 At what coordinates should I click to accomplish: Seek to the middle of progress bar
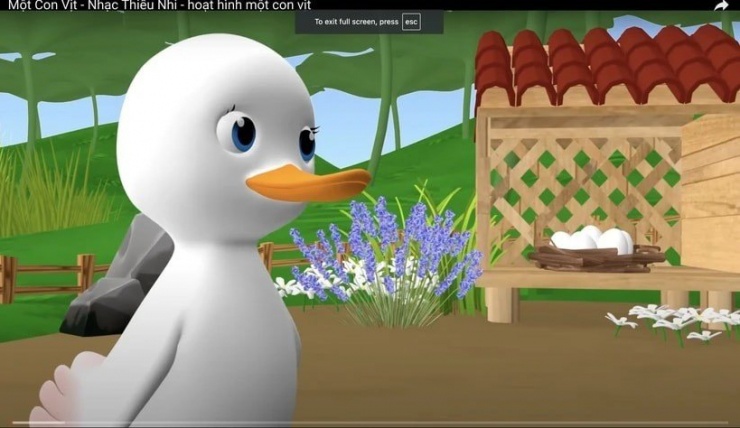[x=370, y=424]
